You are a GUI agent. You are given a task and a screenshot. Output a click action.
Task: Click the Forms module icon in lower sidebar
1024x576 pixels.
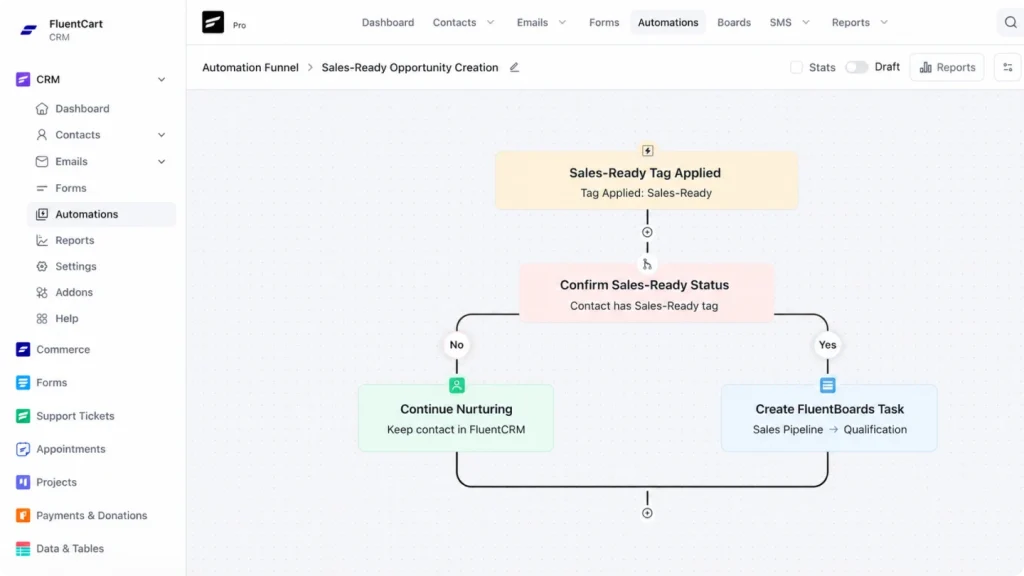[23, 383]
